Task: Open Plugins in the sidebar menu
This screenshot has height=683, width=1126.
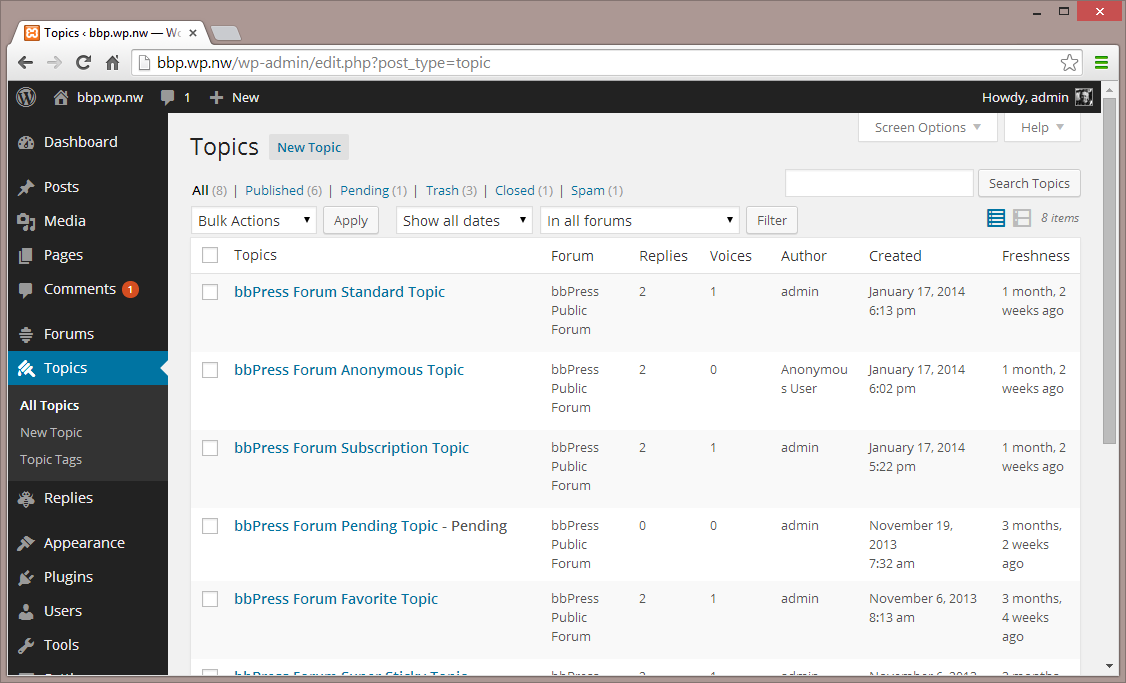Action: pyautogui.click(x=68, y=577)
